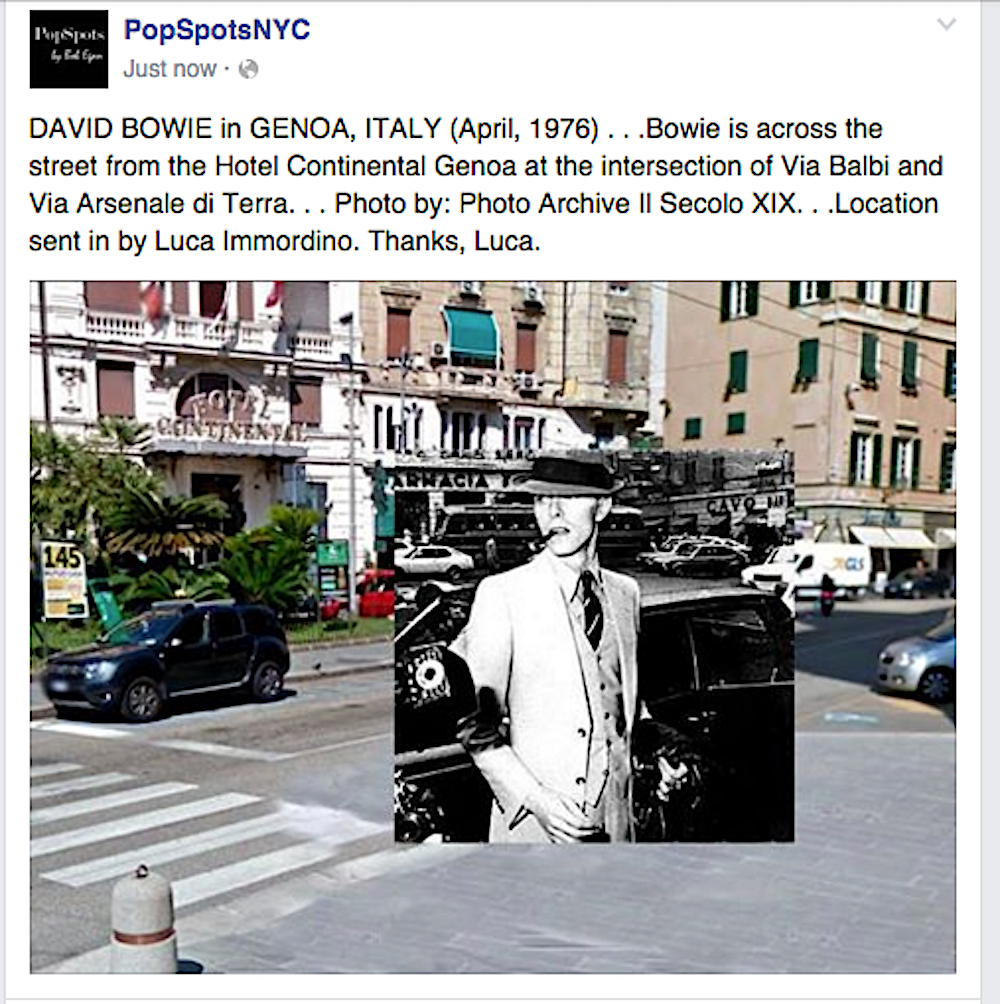Expand the post options chevron
Image resolution: width=1000 pixels, height=1004 pixels.
946,24
